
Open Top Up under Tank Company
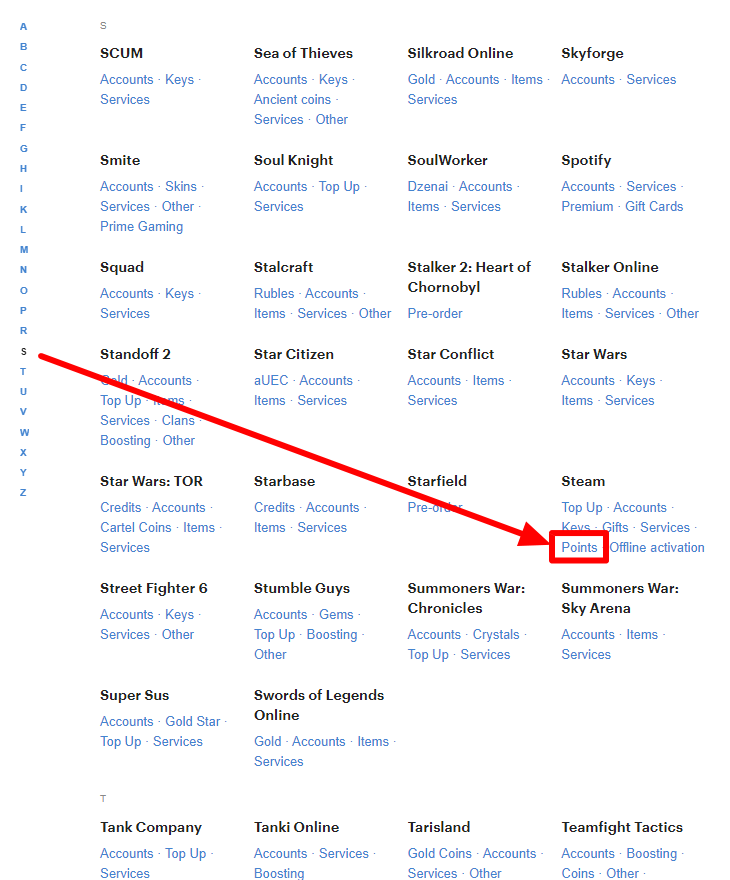click(x=186, y=854)
